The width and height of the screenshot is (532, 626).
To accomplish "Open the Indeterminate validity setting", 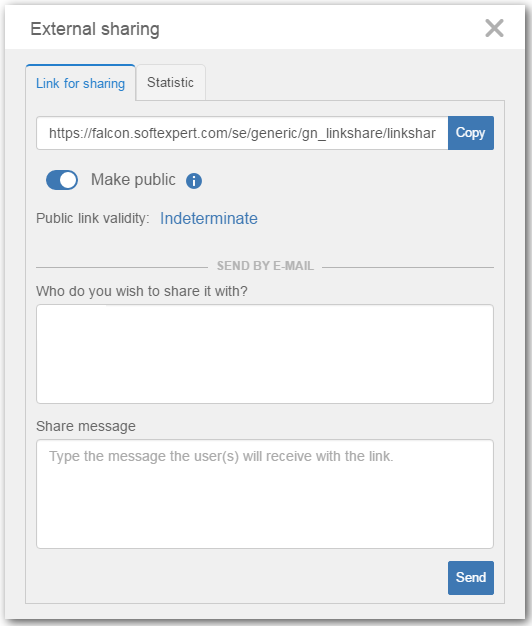I will (x=209, y=218).
